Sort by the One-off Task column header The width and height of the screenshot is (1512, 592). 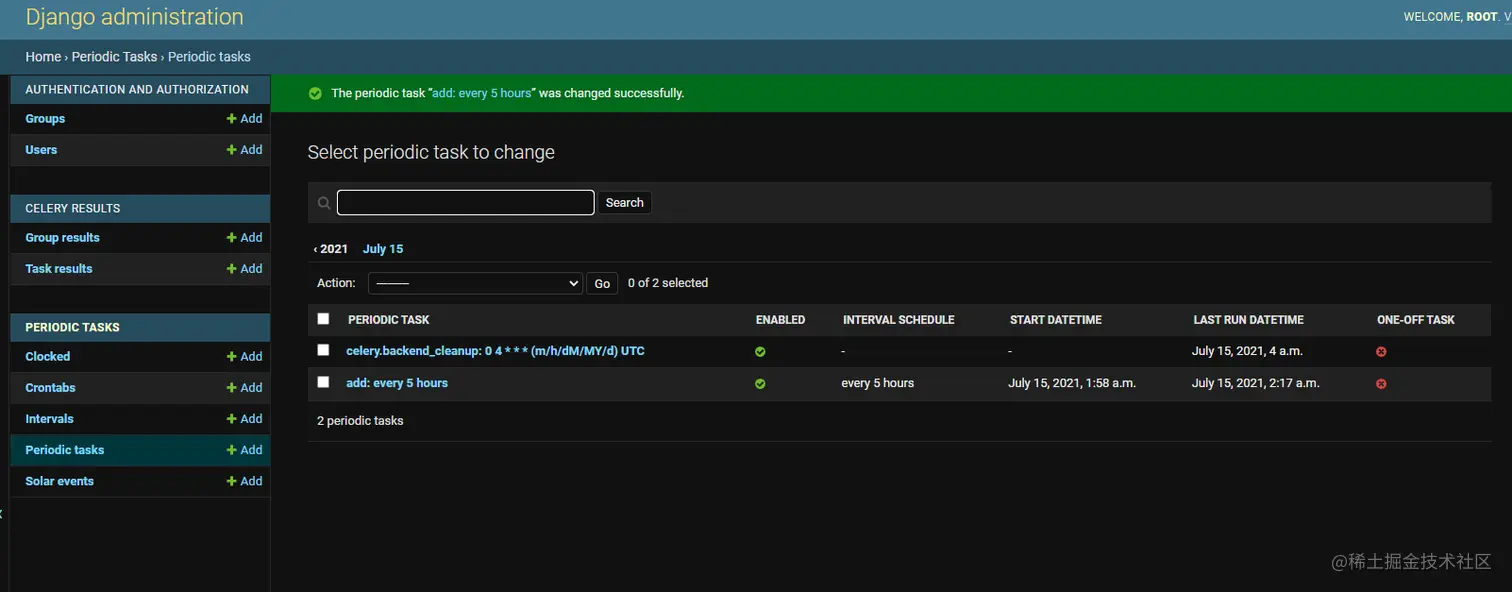coord(1416,320)
